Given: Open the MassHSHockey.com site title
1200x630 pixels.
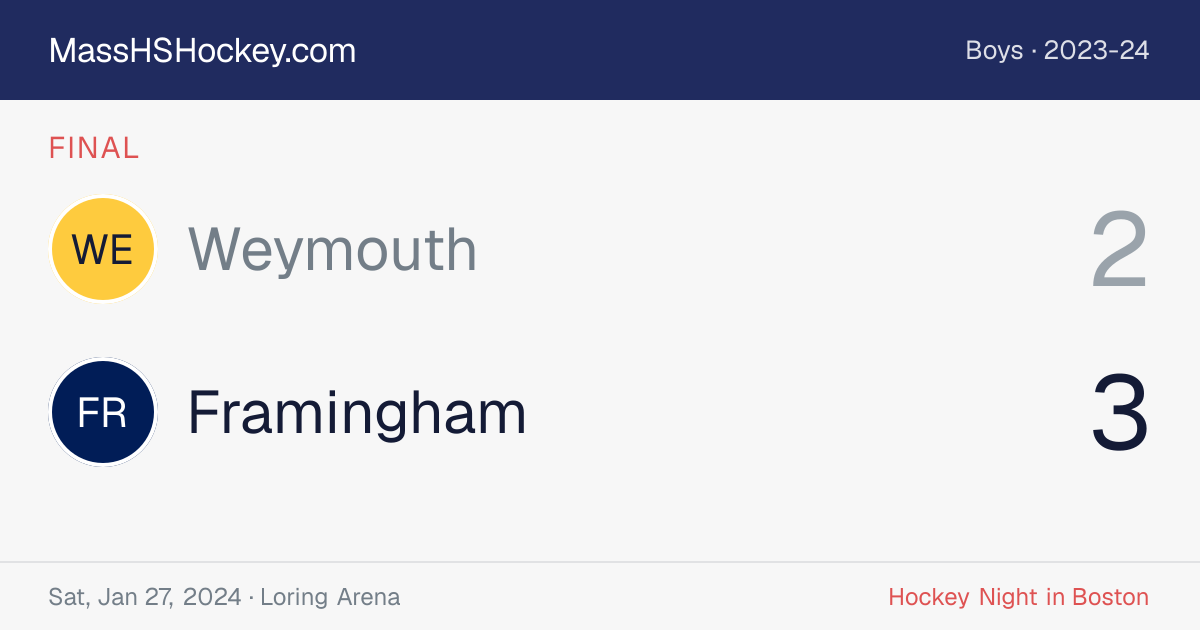Looking at the screenshot, I should [x=202, y=51].
